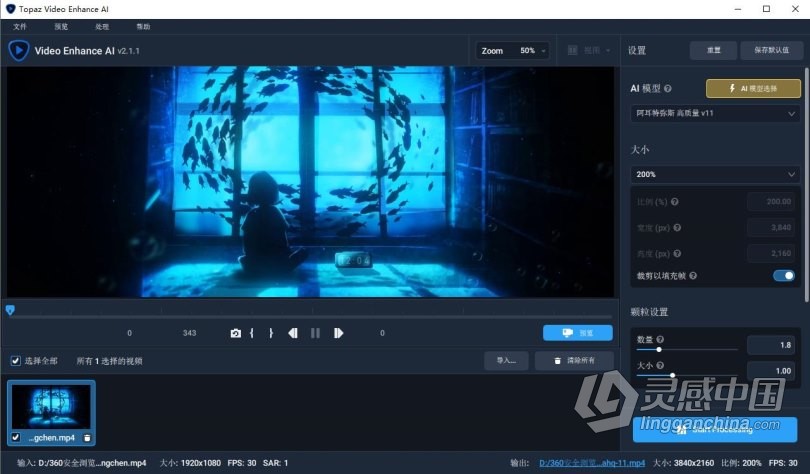This screenshot has height=474, width=810.
Task: Show help for grain 数量
Action: [660, 339]
